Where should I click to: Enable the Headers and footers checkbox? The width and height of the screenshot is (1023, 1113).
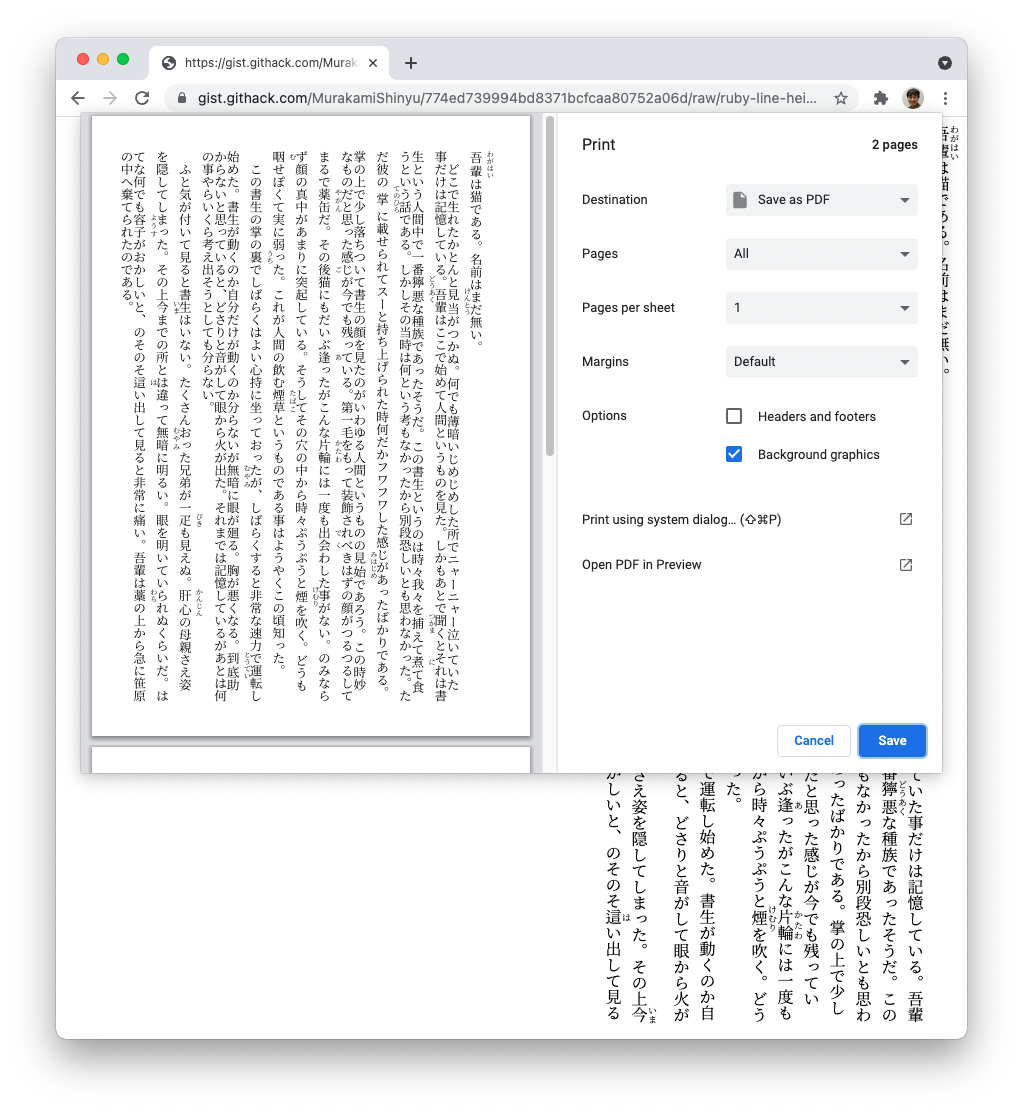coord(734,416)
